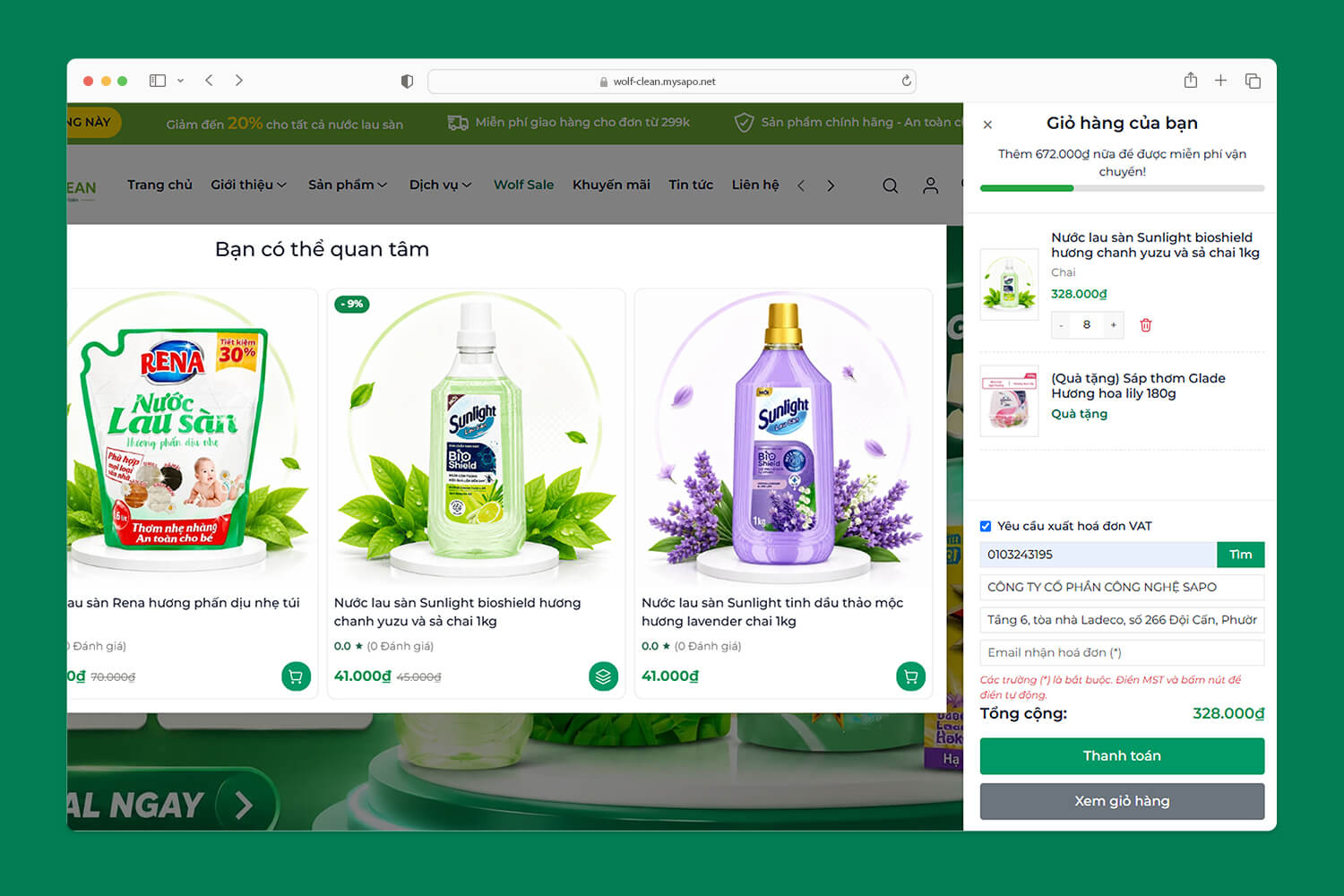Decrease the cart item quantity with minus
Image resolution: width=1344 pixels, height=896 pixels.
click(1061, 325)
